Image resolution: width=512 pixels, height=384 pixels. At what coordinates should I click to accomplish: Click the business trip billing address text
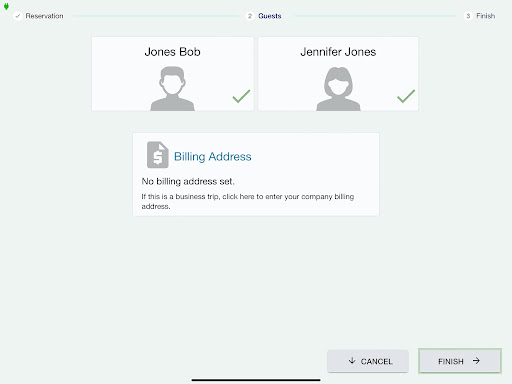click(x=248, y=201)
